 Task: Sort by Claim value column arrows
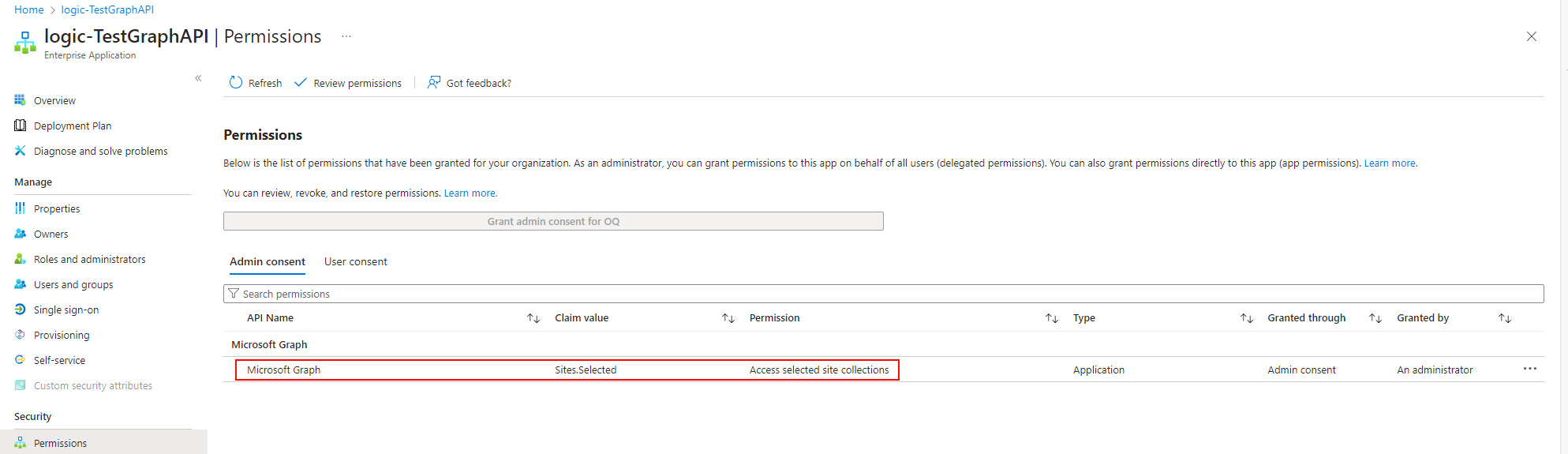pyautogui.click(x=728, y=318)
